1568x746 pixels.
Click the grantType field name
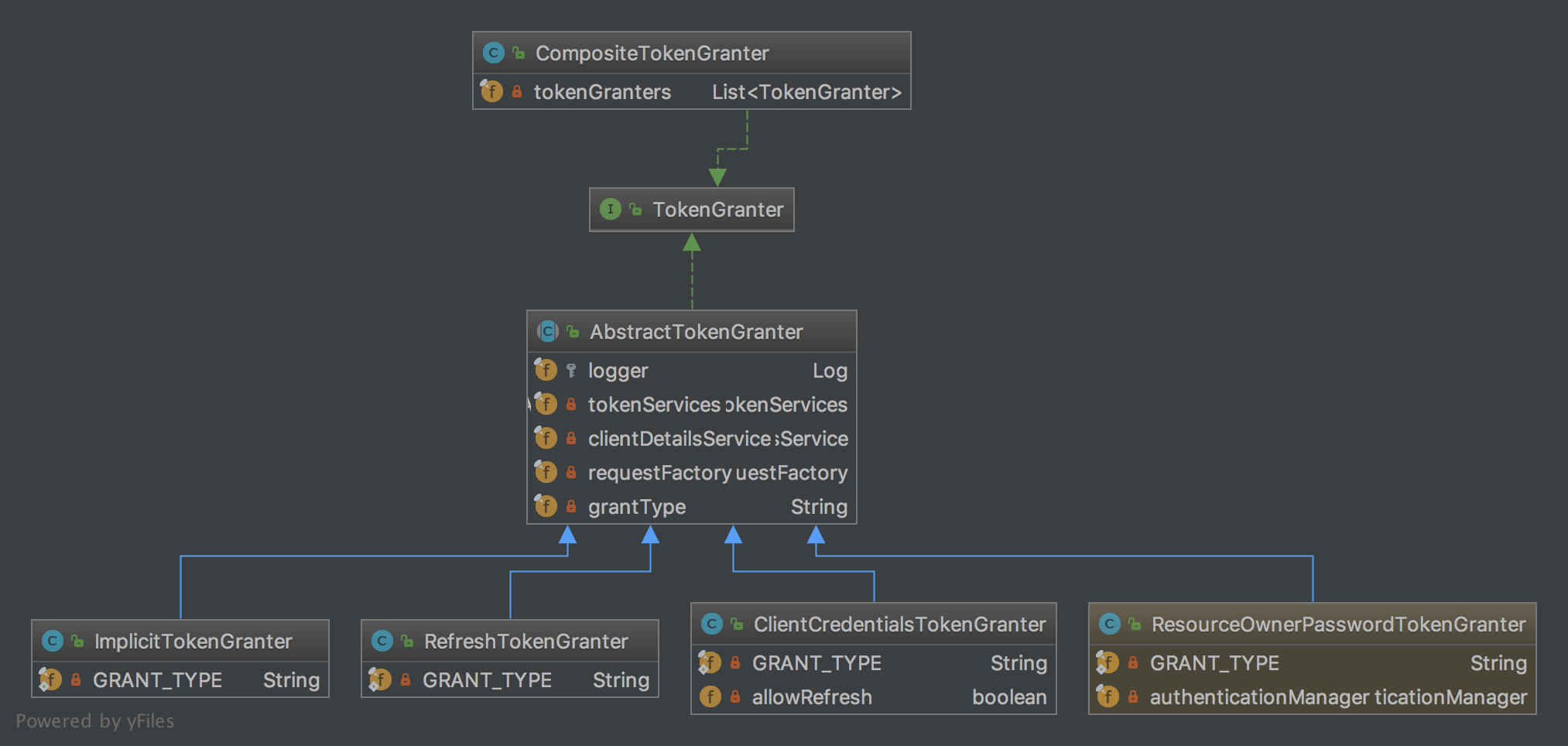point(637,508)
